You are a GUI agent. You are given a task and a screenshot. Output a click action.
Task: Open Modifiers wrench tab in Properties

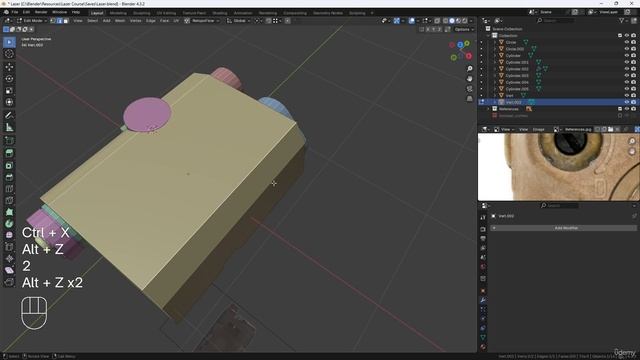(x=483, y=300)
